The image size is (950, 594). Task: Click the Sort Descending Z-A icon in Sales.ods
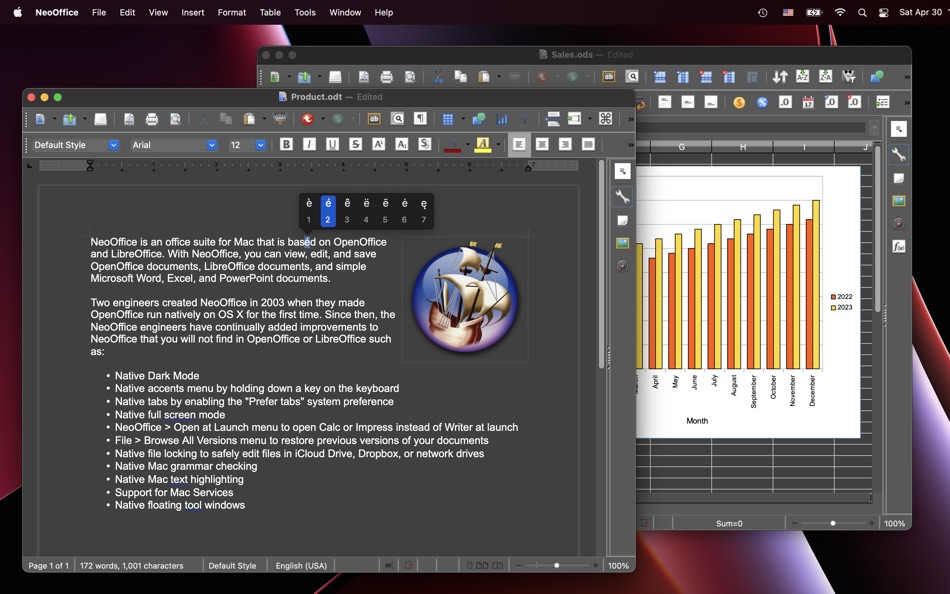[x=825, y=76]
